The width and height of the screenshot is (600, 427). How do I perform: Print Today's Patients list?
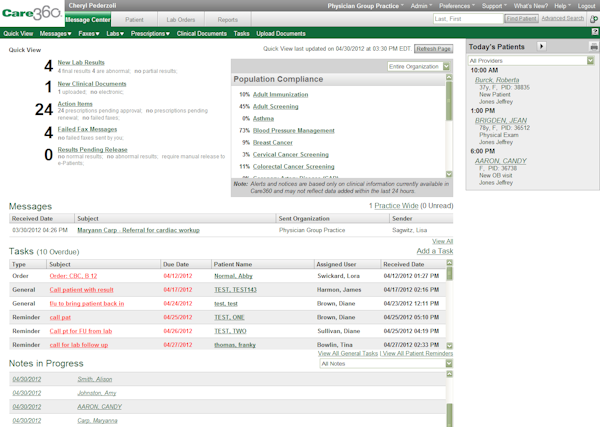[x=593, y=47]
